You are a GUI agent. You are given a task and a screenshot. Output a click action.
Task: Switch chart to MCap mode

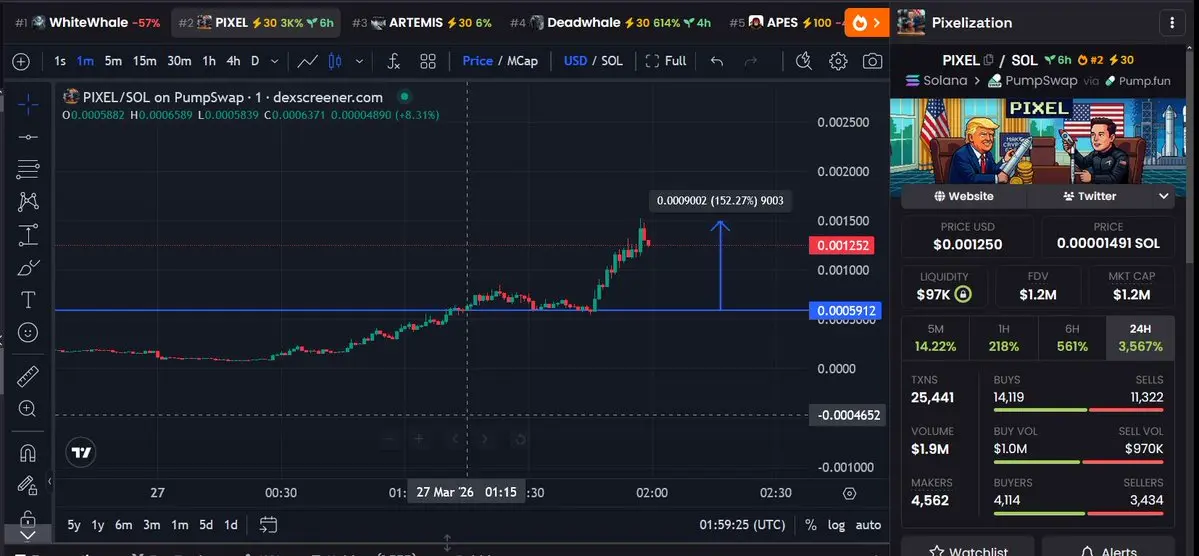pyautogui.click(x=522, y=61)
